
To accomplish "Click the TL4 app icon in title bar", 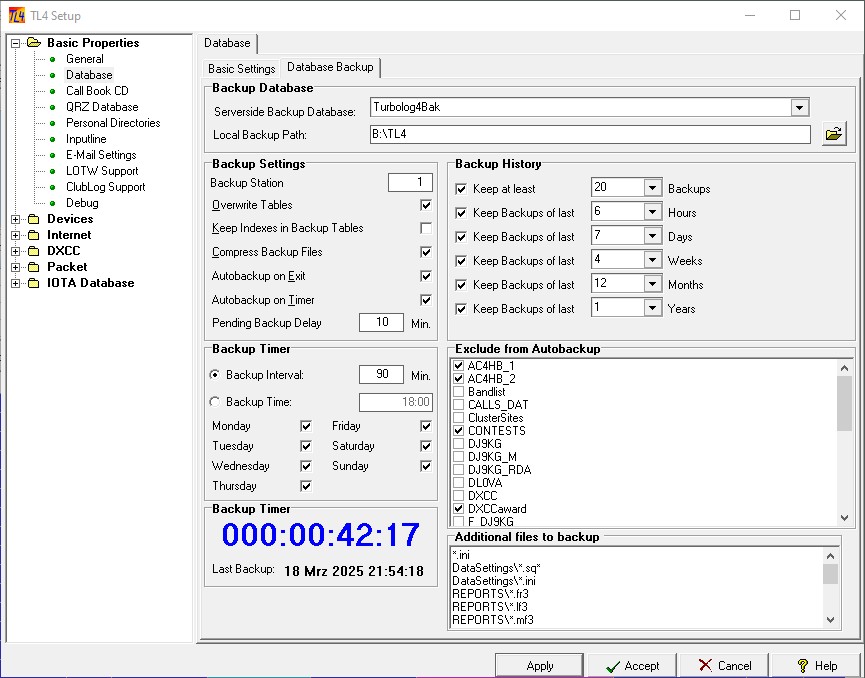I will coord(17,15).
